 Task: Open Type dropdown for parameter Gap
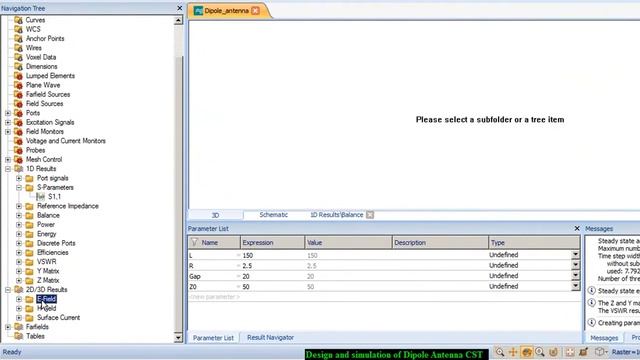(x=575, y=276)
